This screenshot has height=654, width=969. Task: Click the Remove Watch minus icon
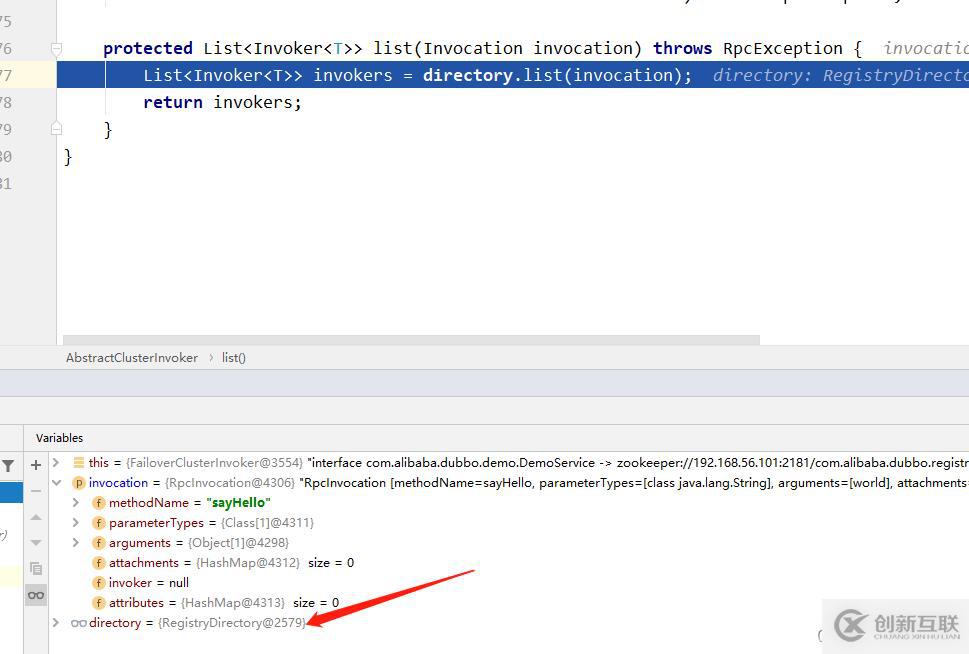(x=36, y=490)
